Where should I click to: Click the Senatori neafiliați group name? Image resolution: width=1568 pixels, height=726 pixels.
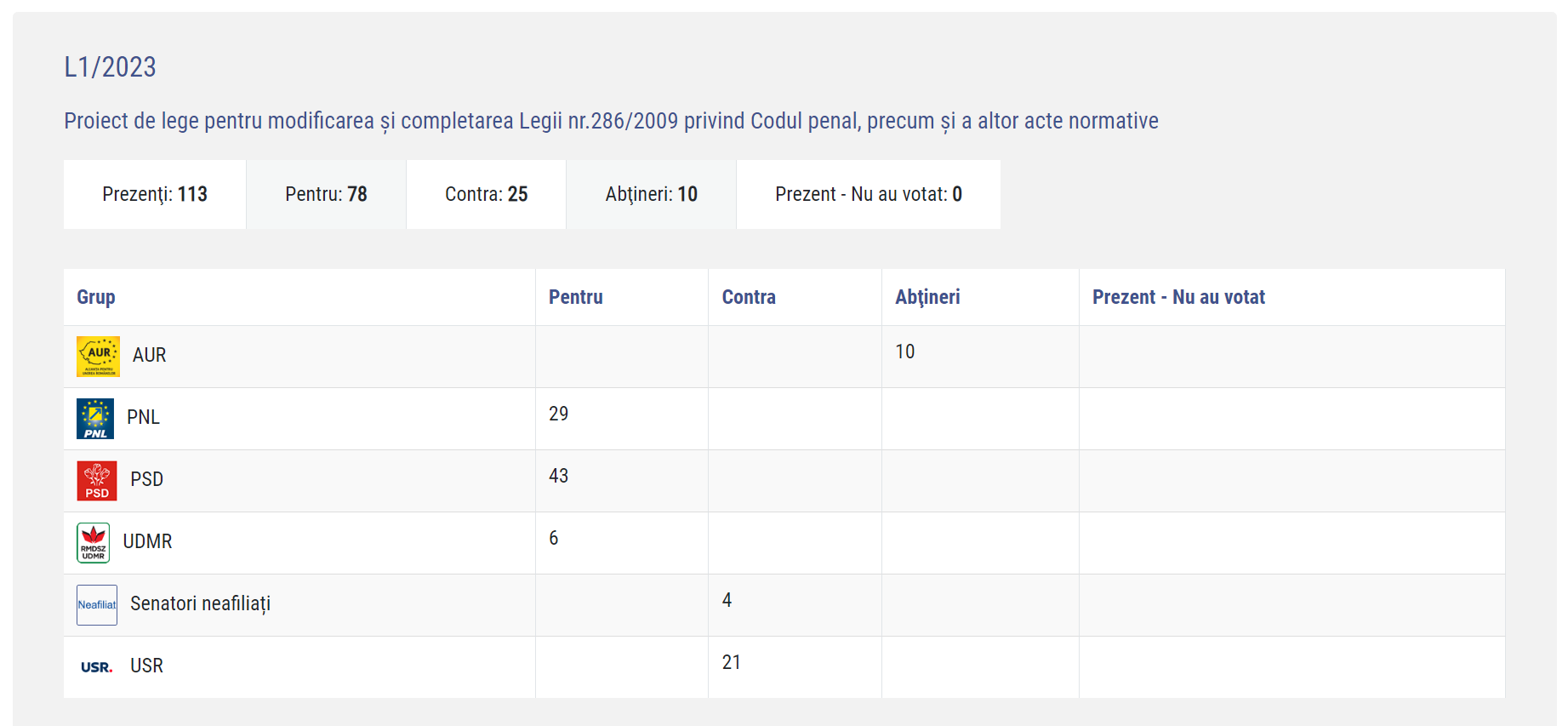click(201, 604)
